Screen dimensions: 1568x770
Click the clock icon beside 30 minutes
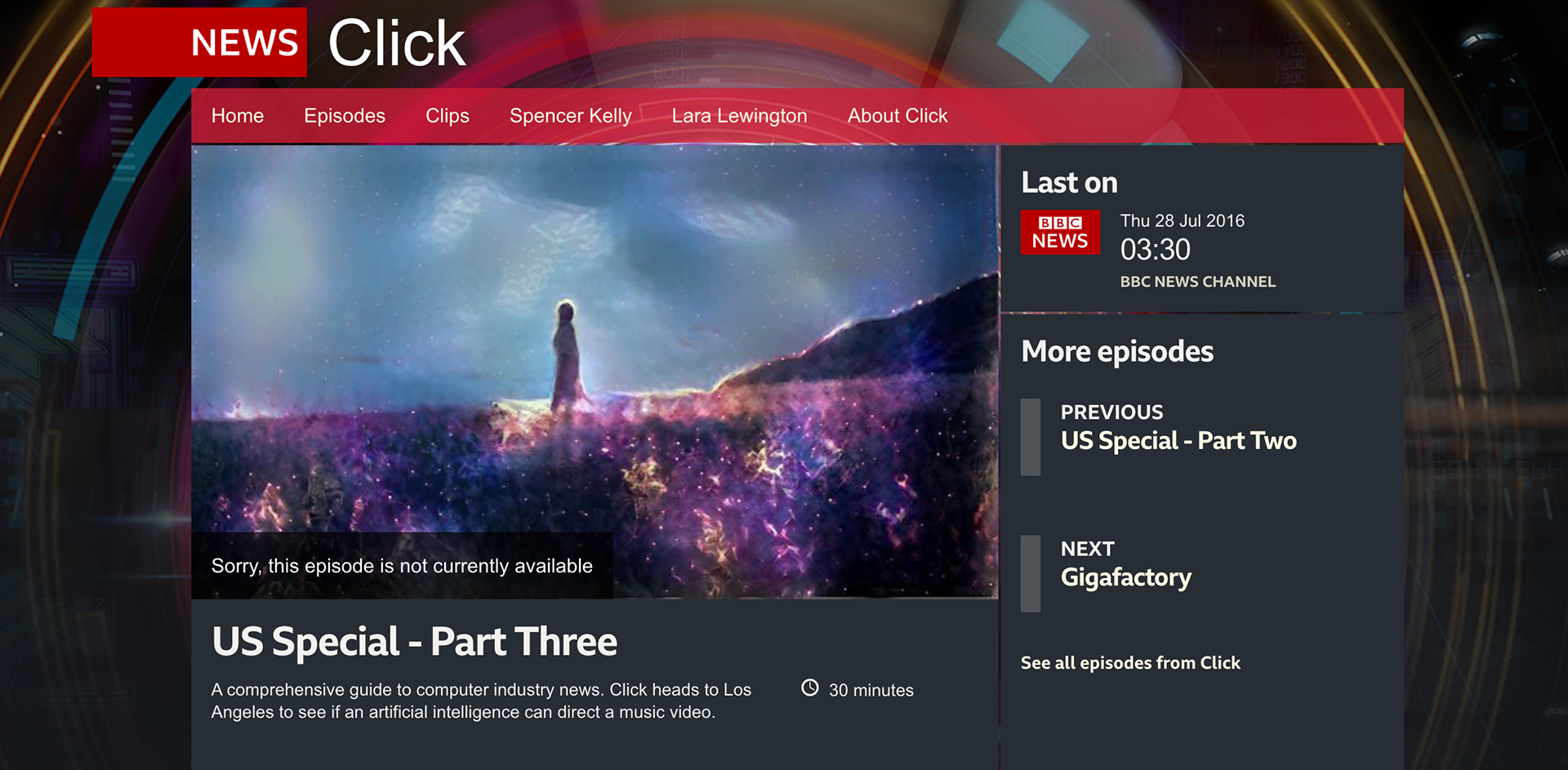(x=809, y=688)
